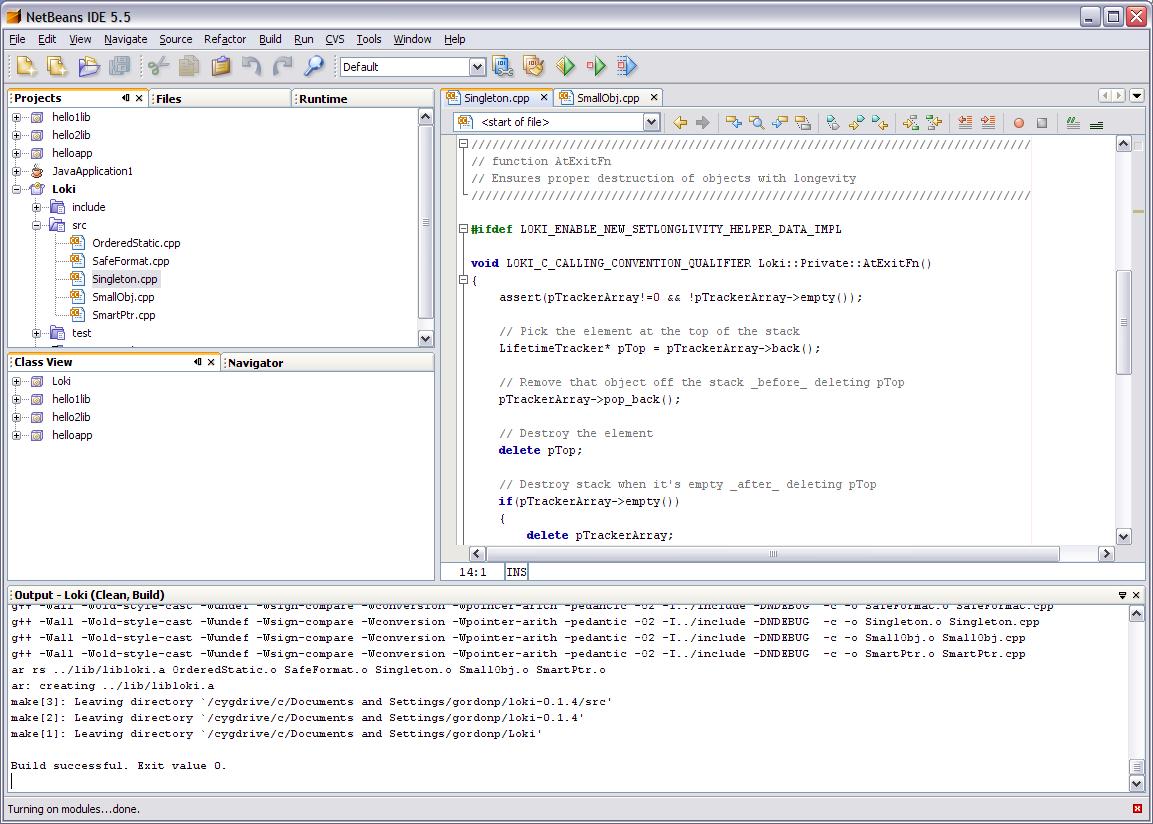Image resolution: width=1153 pixels, height=824 pixels.
Task: Expand the include folder node
Action: [37, 207]
